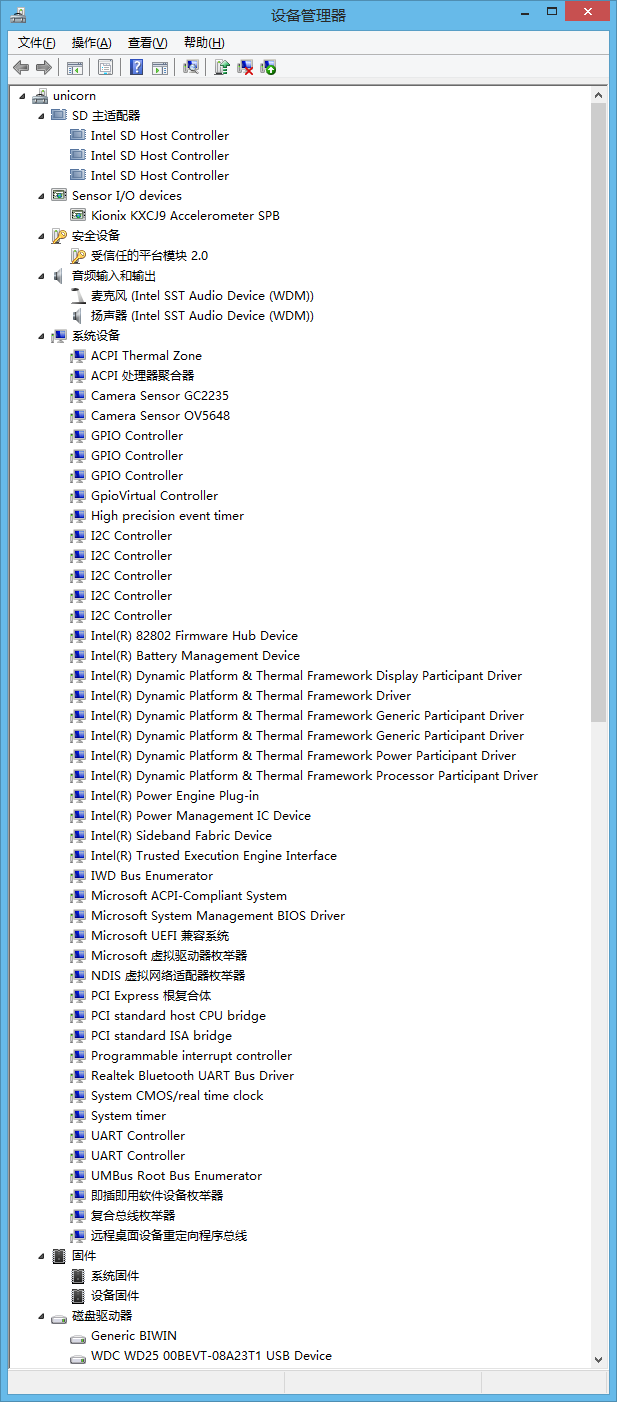The width and height of the screenshot is (617, 1402).
Task: Select the Thermal Framework Display Participant Driver
Action: (306, 676)
